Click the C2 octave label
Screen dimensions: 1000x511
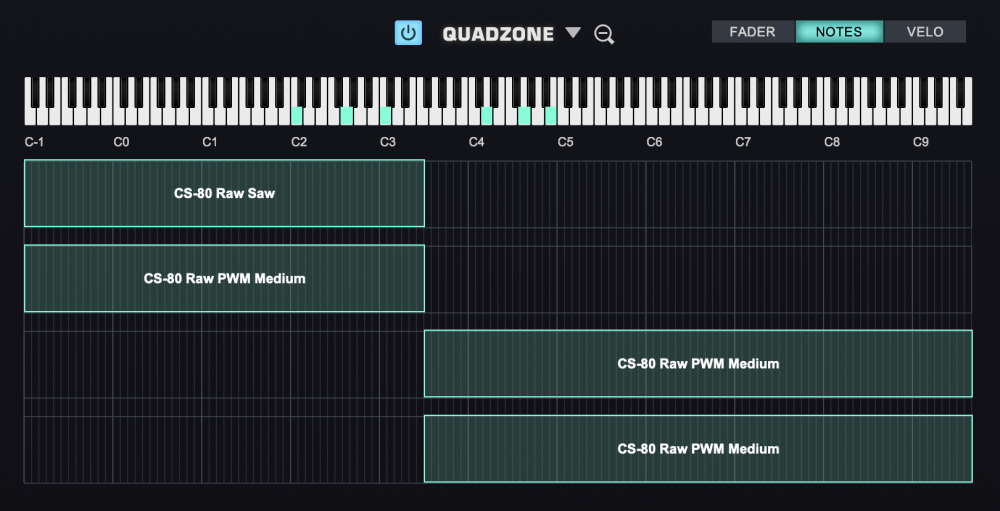298,142
